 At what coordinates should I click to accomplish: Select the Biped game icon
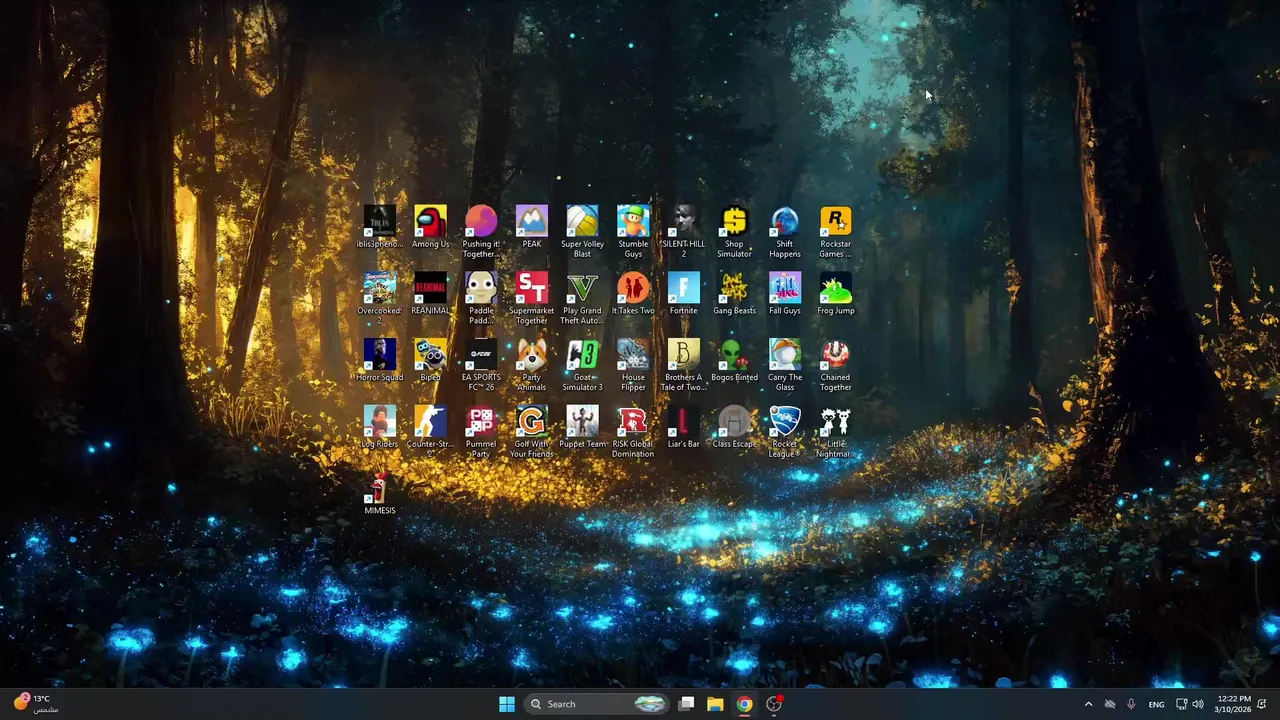(x=430, y=361)
